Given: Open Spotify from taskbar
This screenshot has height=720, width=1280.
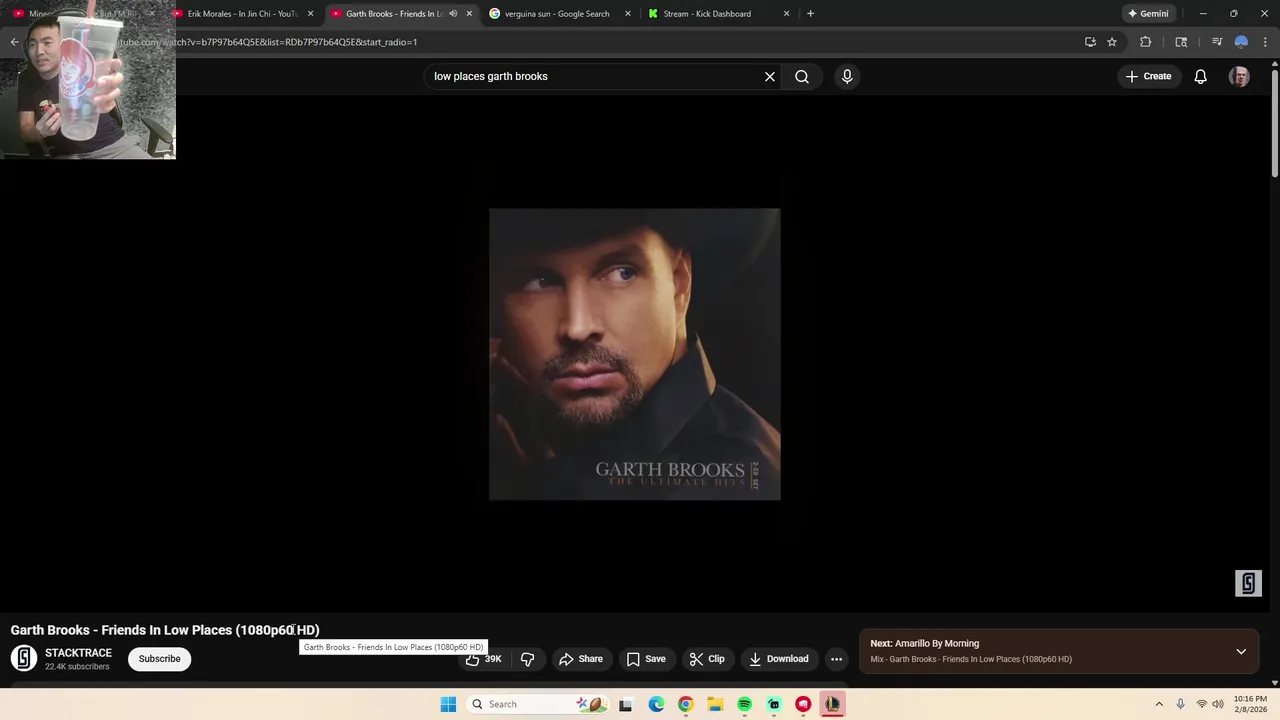Looking at the screenshot, I should pyautogui.click(x=744, y=704).
